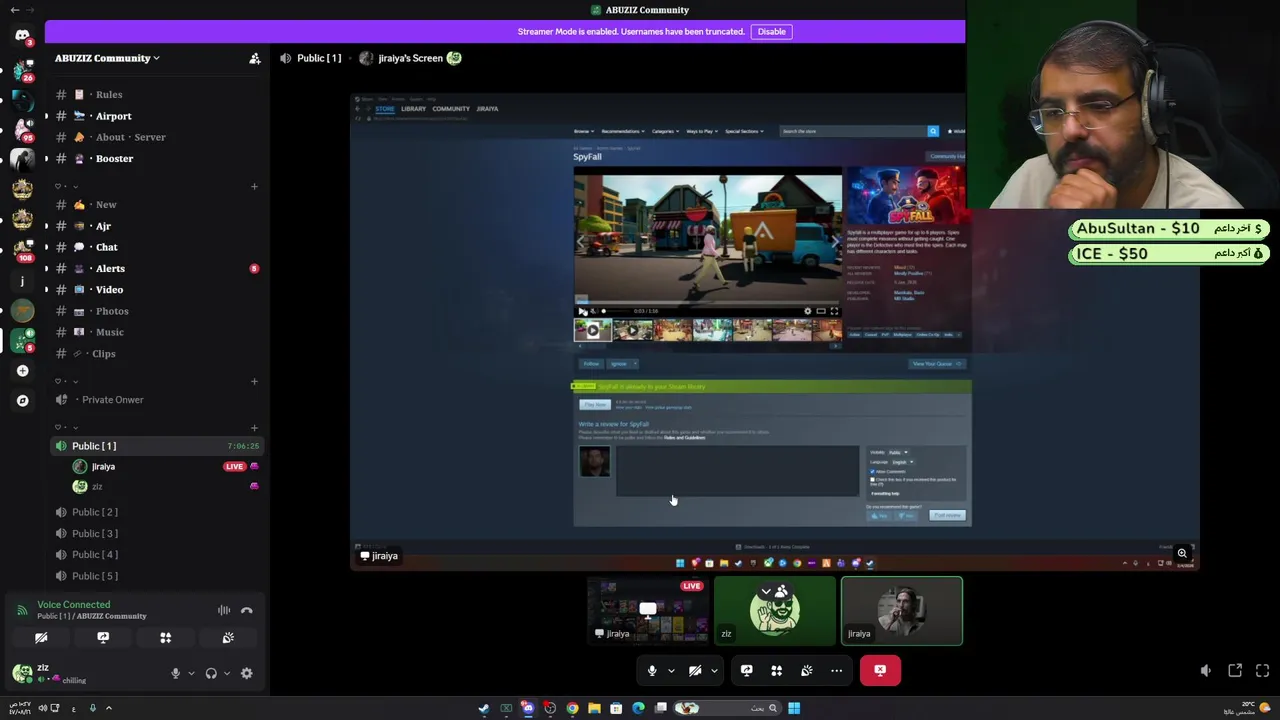Pop out the stream window
The image size is (1280, 720).
1235,670
